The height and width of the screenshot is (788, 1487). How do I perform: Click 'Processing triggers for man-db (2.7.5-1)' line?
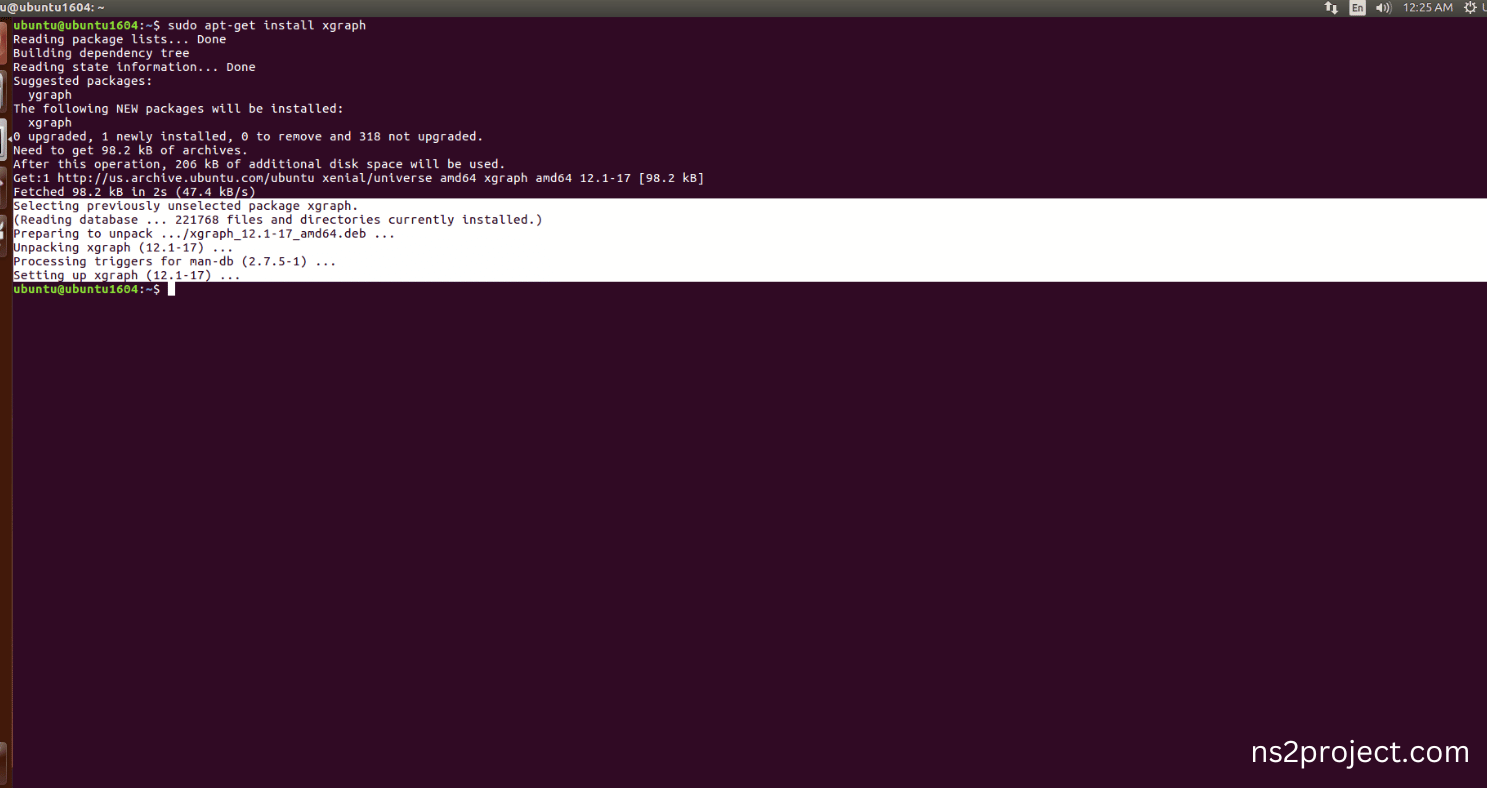pyautogui.click(x=175, y=262)
